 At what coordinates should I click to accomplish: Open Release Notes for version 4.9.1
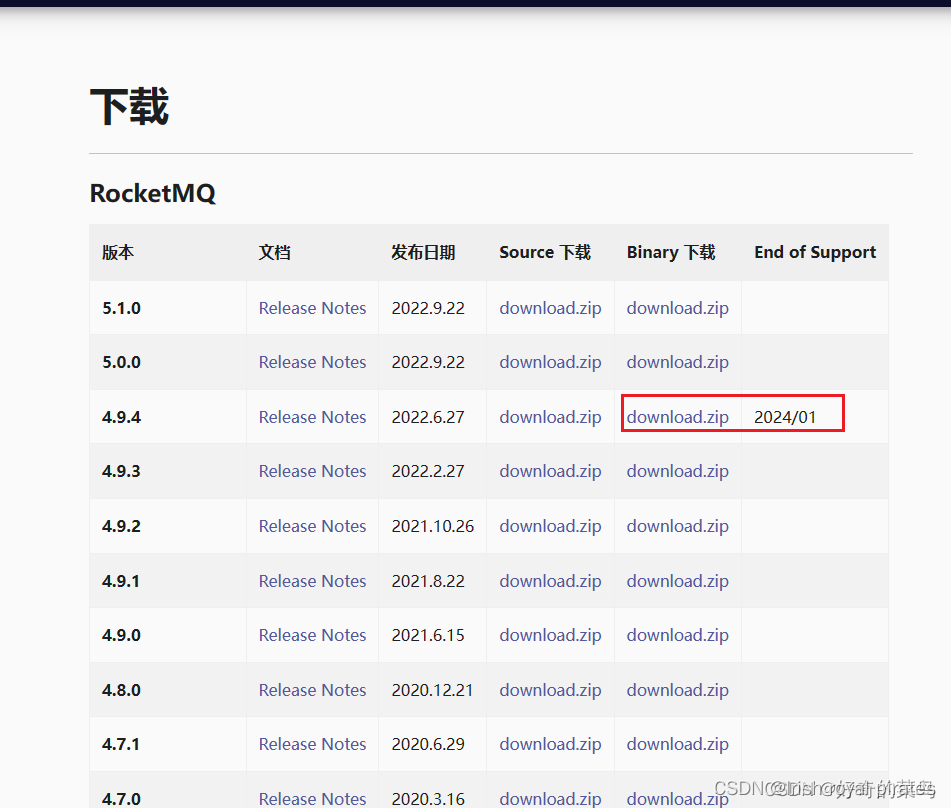click(312, 581)
